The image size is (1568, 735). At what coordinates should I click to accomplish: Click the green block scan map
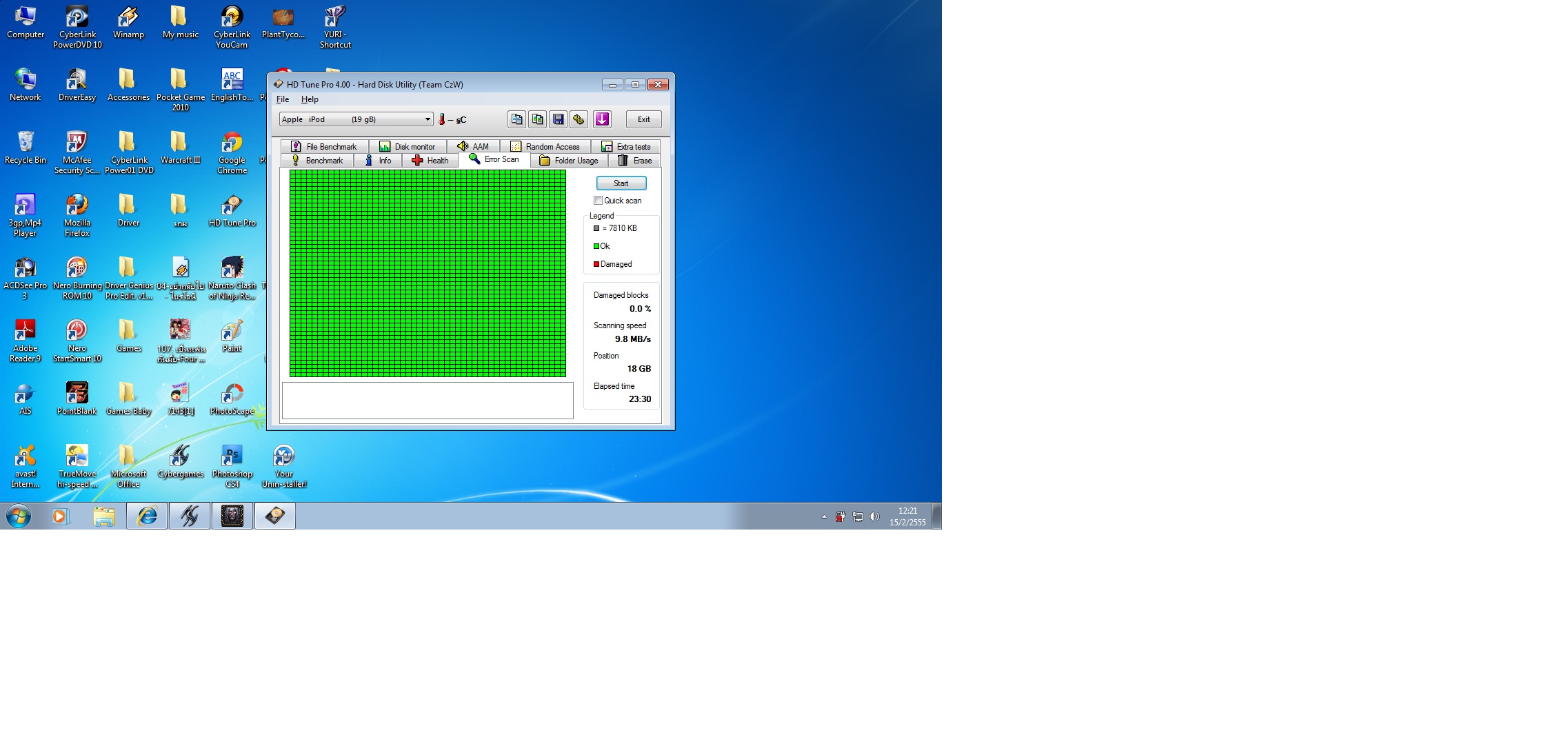tap(428, 273)
